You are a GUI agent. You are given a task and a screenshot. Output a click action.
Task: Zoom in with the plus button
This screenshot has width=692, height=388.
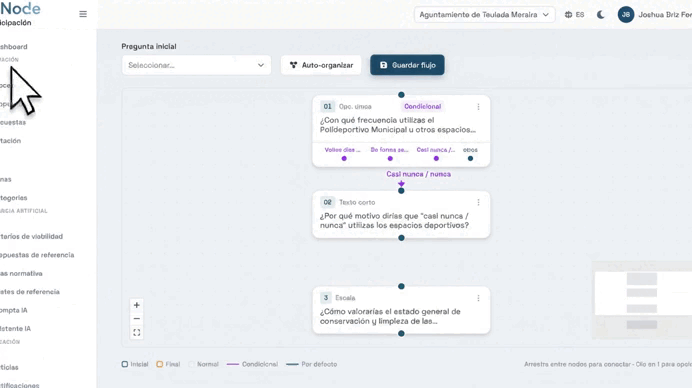tap(137, 305)
